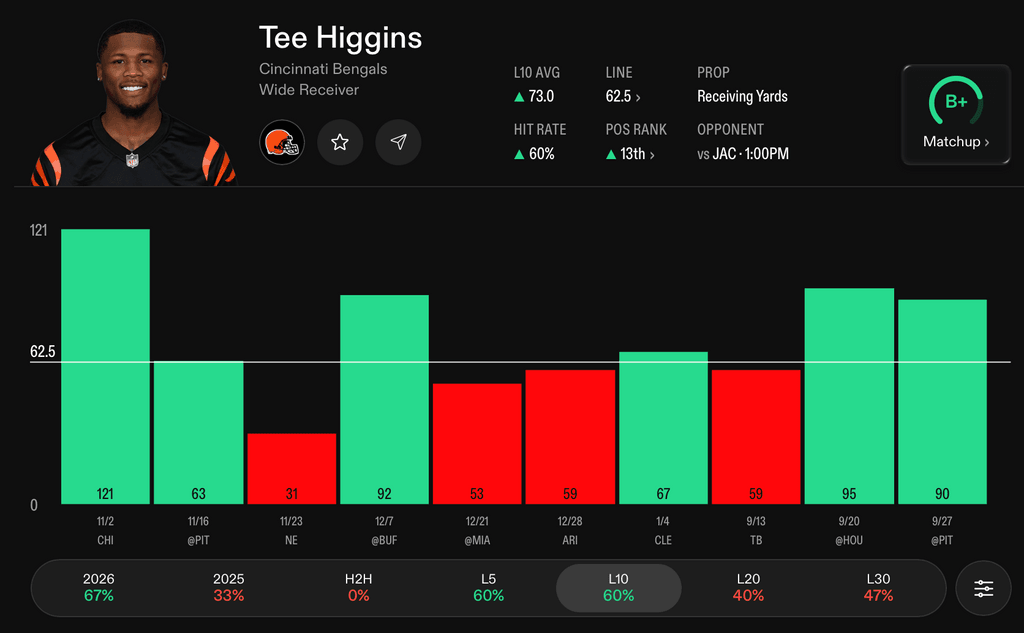Click the 12/21 @MIA date label
This screenshot has height=633, width=1024.
click(x=477, y=530)
